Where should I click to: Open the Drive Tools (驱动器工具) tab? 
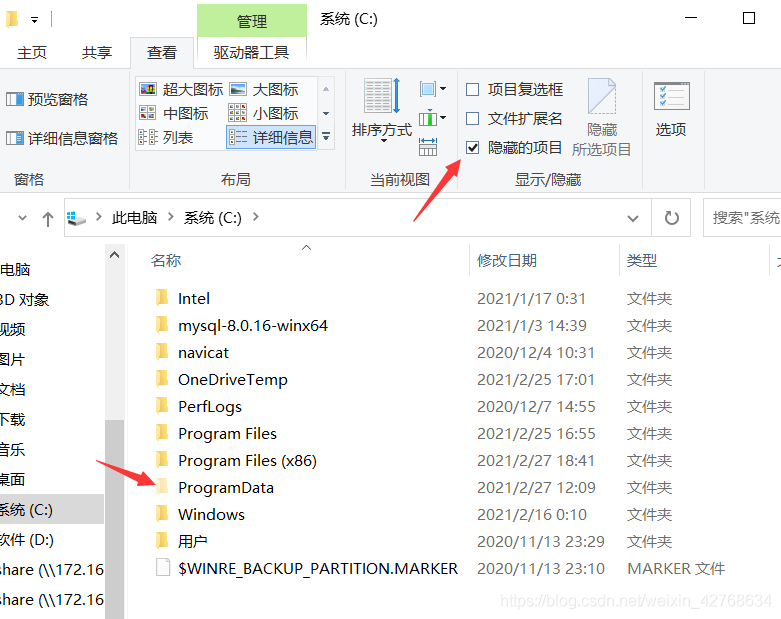click(x=252, y=52)
